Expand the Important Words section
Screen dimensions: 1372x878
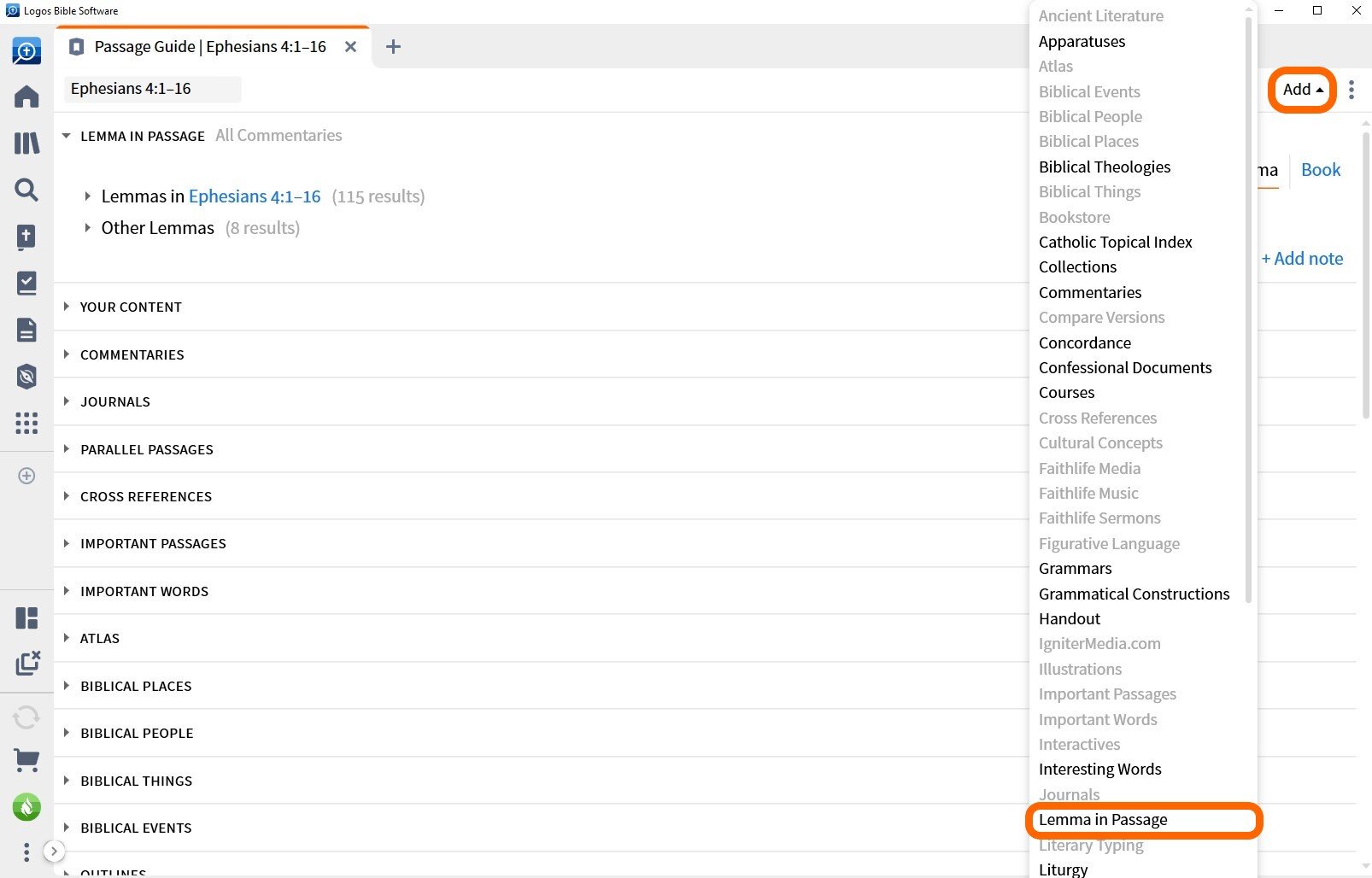(67, 591)
